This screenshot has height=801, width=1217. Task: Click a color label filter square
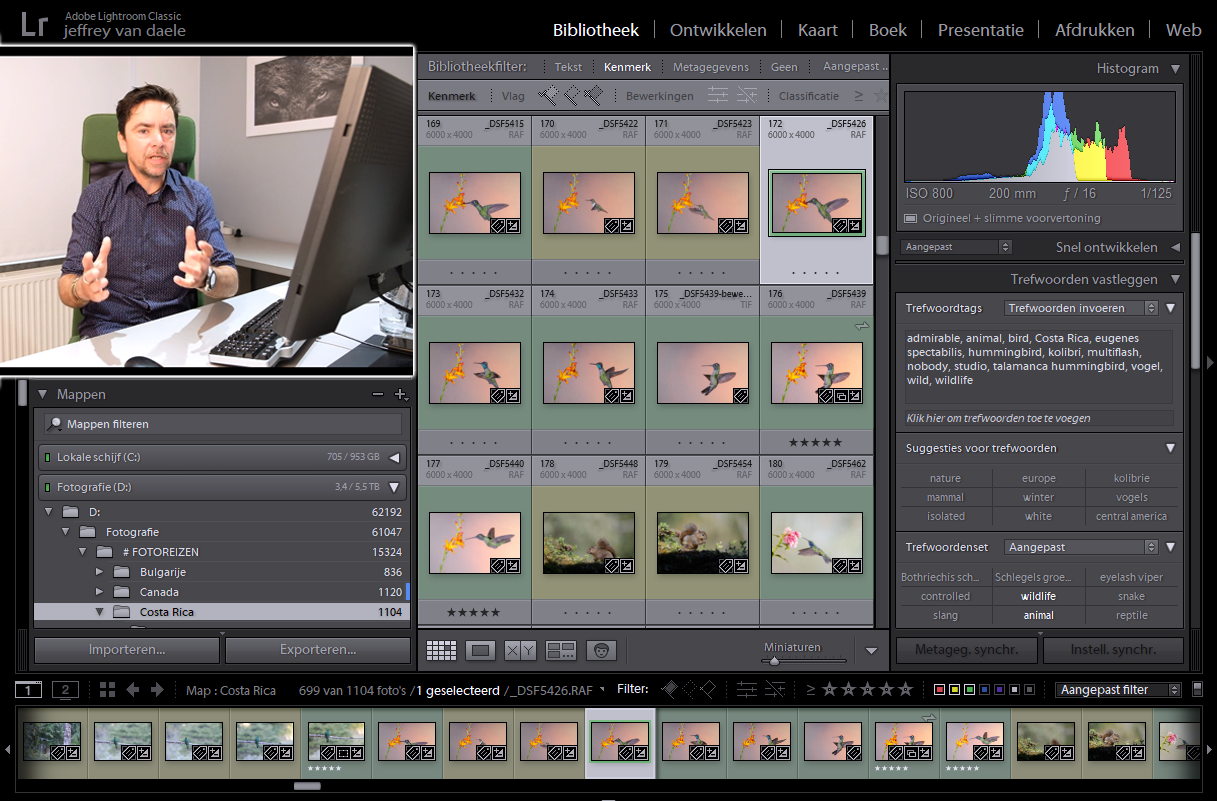[x=941, y=689]
